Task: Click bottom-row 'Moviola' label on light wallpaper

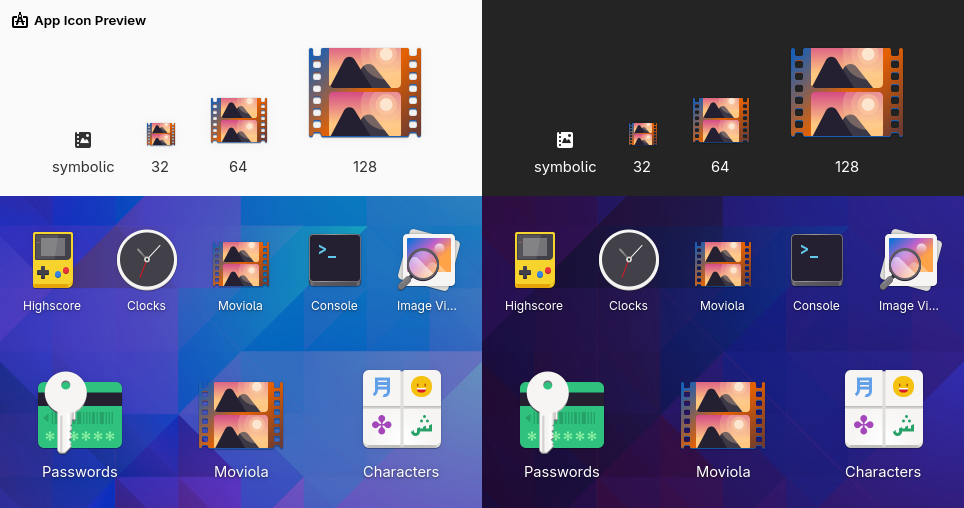Action: pyautogui.click(x=241, y=472)
